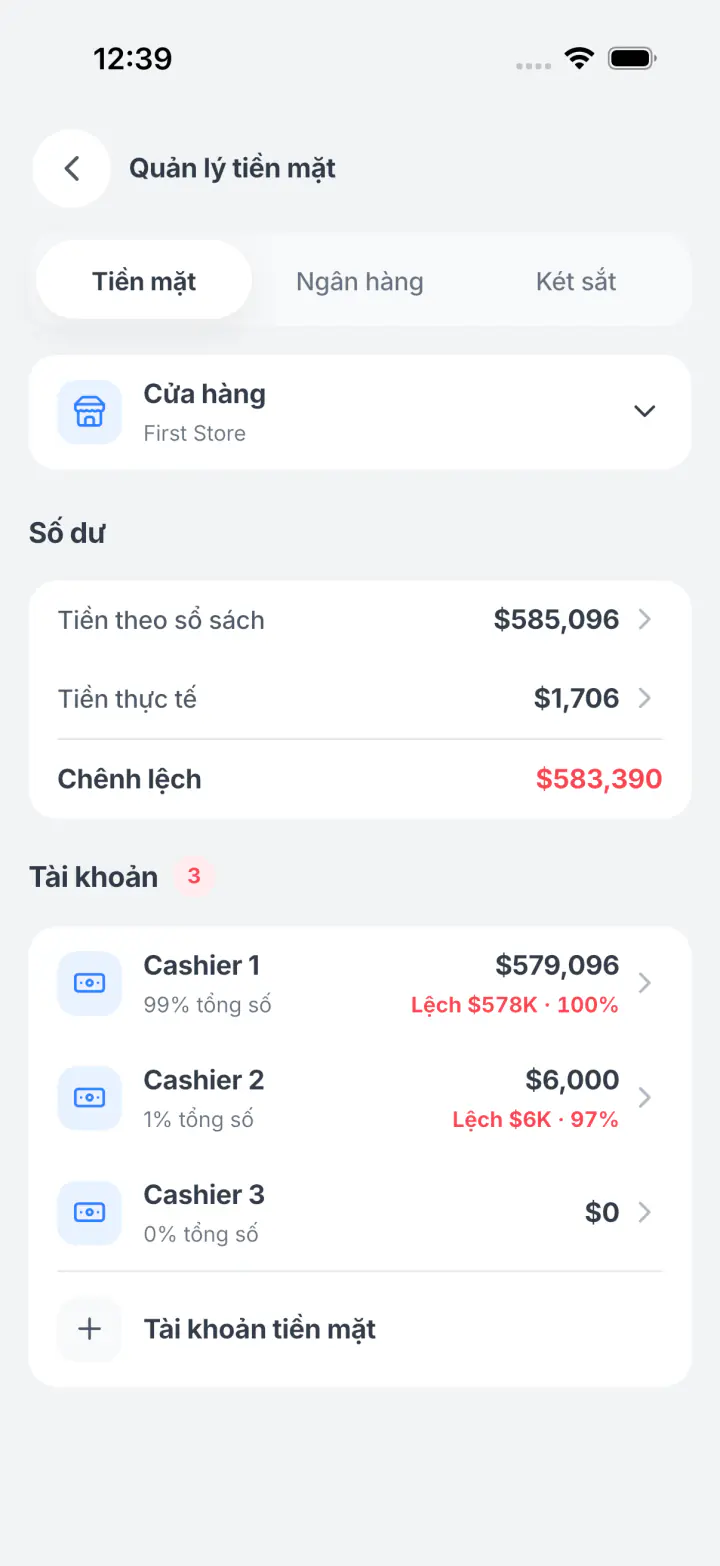Viewport: 720px width, 1566px height.
Task: Open Tiền theo sổ sách details chevron
Action: pyautogui.click(x=645, y=620)
